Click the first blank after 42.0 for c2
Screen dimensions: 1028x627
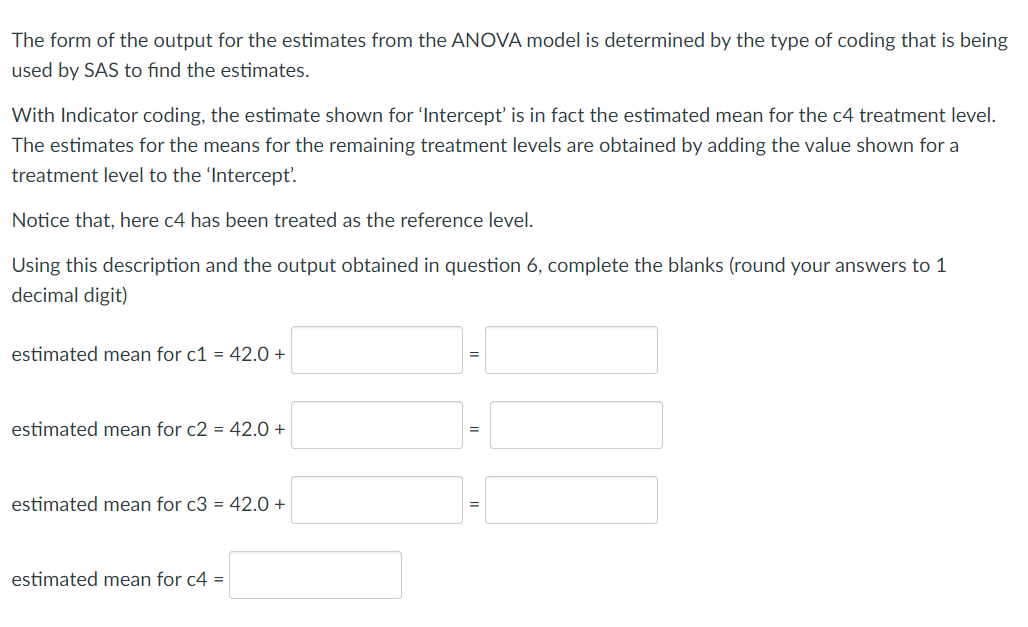pos(376,425)
